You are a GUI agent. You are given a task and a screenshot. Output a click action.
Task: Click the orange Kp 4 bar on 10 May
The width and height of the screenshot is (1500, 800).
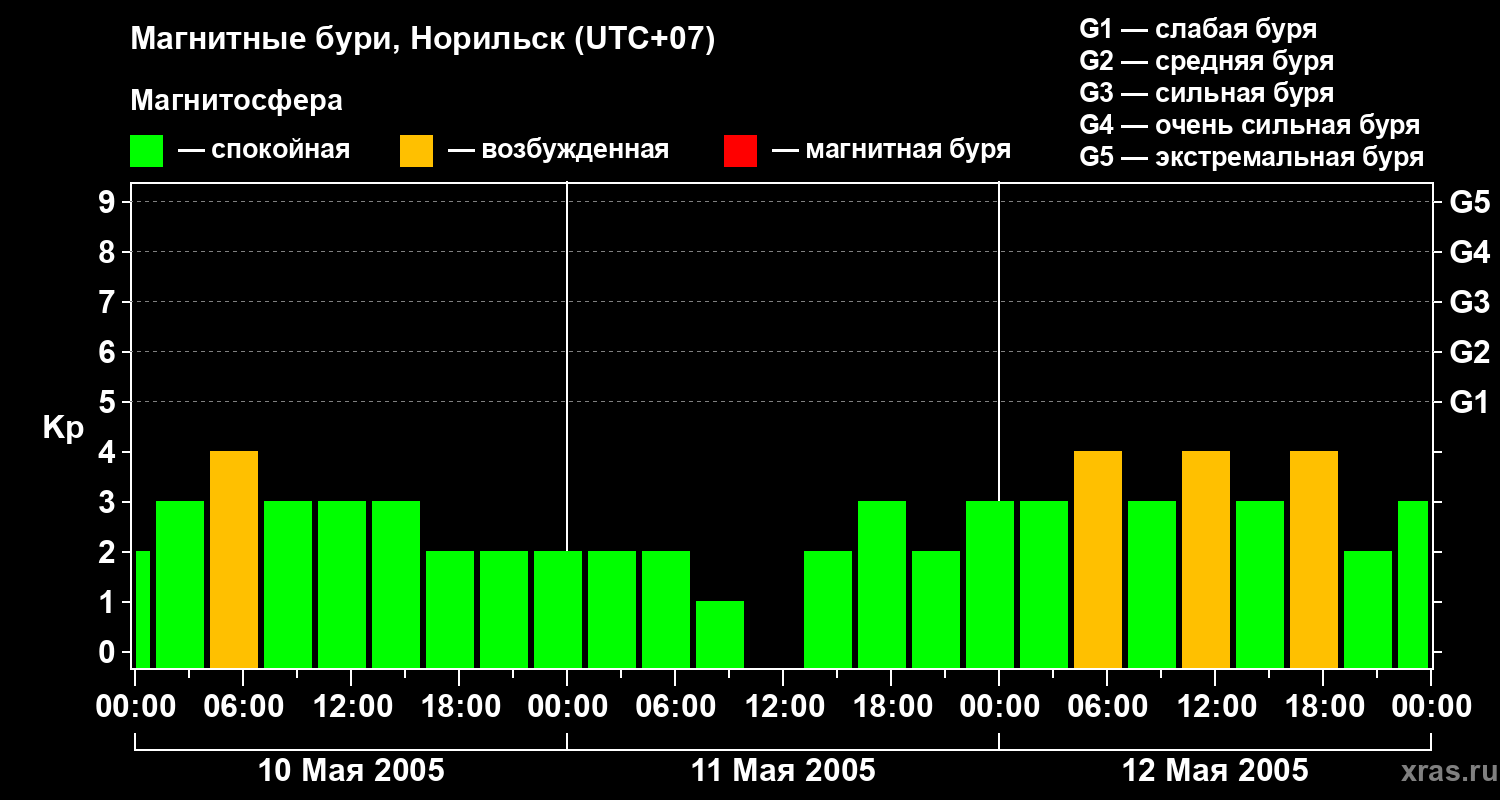[x=234, y=559]
